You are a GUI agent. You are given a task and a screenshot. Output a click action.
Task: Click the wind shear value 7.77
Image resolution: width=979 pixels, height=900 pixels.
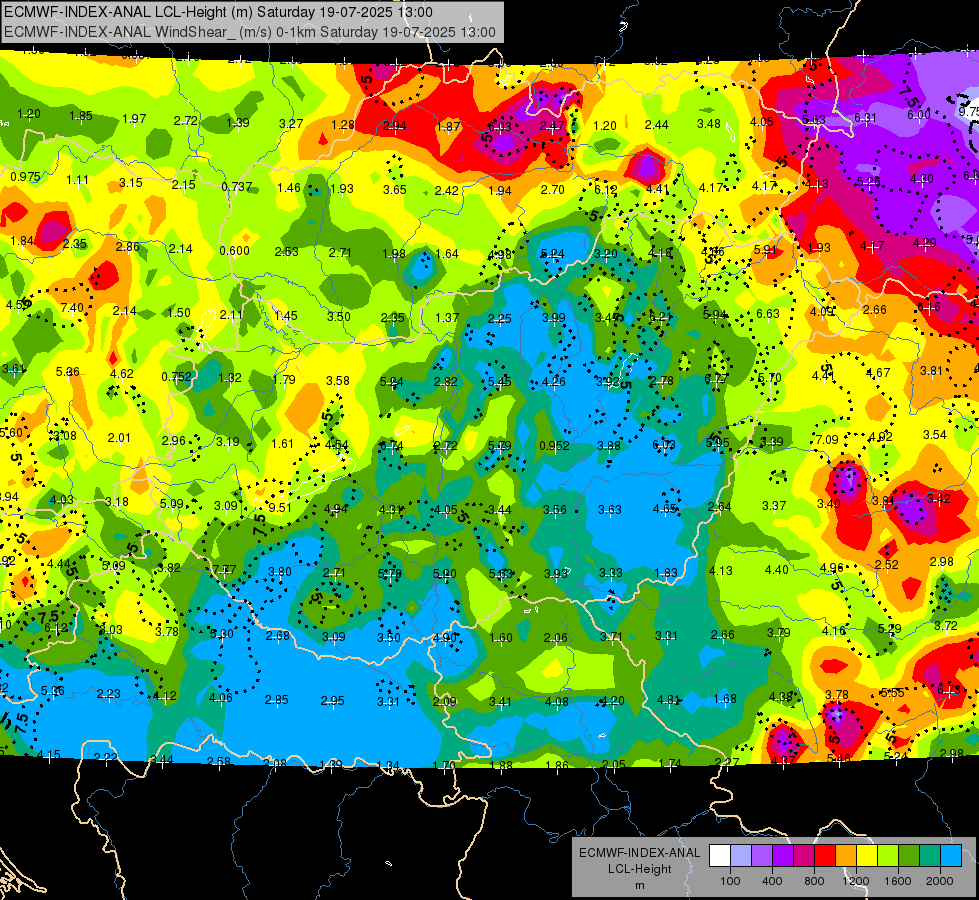(225, 569)
